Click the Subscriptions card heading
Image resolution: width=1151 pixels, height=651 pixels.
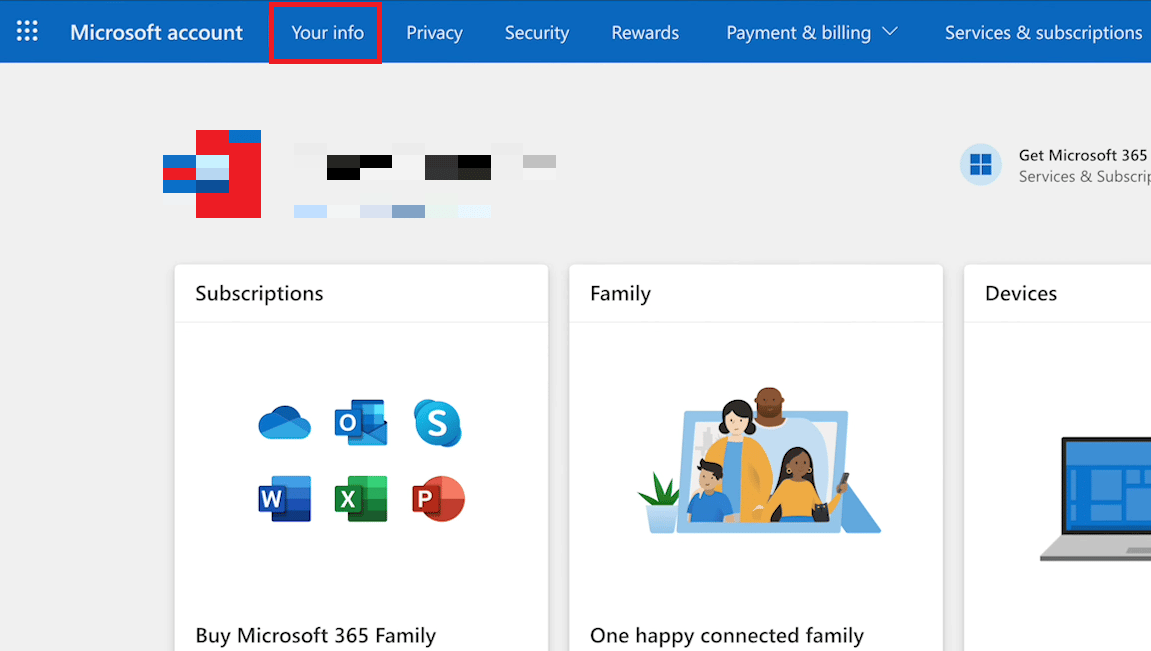point(259,294)
